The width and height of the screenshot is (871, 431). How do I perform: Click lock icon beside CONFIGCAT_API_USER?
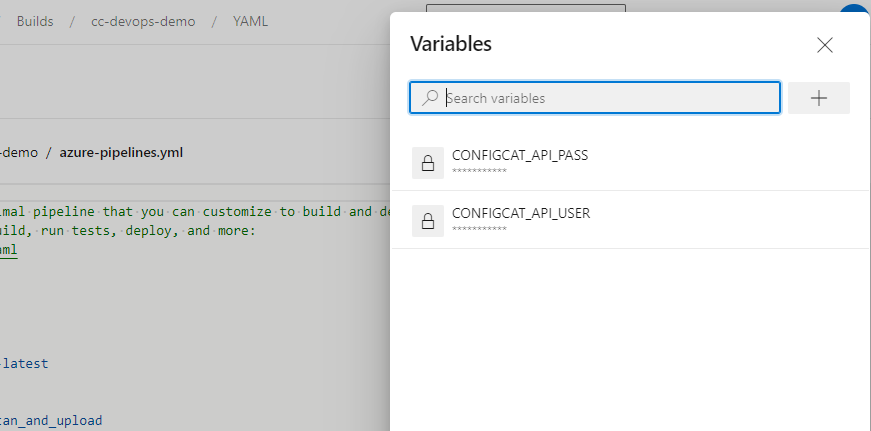tap(428, 221)
